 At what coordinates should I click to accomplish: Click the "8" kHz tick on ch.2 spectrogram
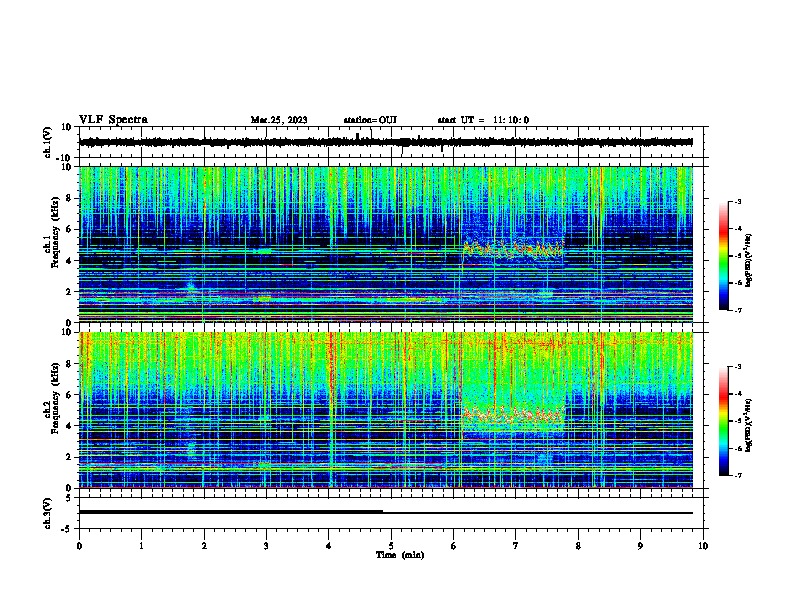tap(70, 364)
